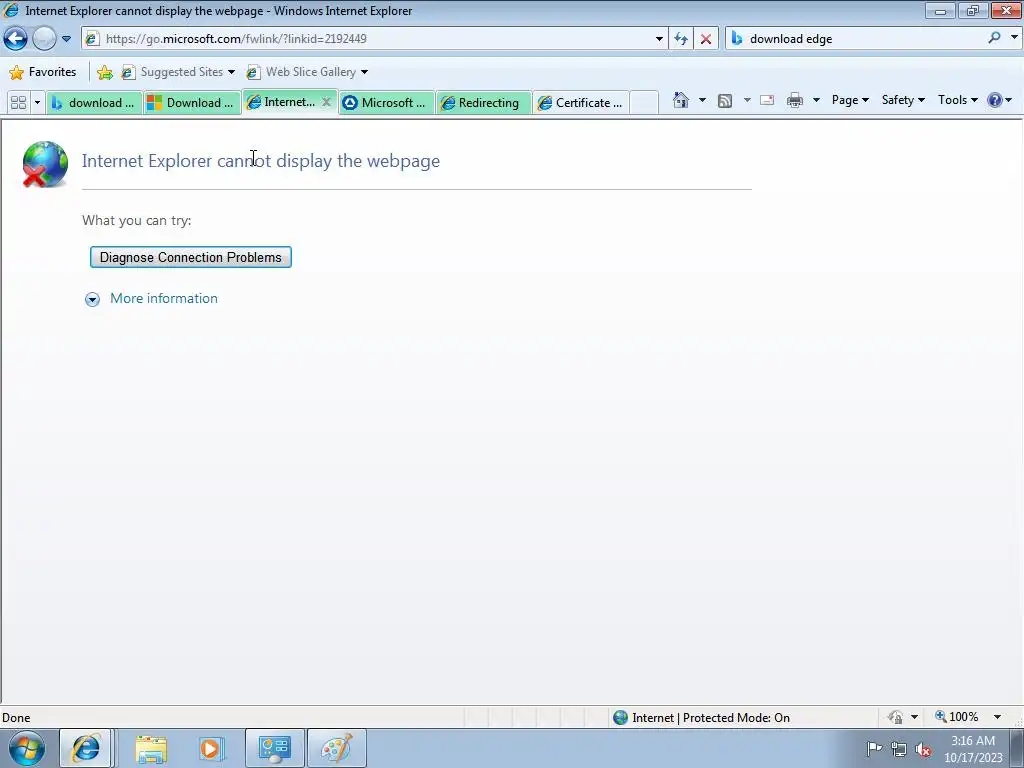Click the Action Center flag tray icon
Screen dimensions: 1024x768
[x=874, y=748]
